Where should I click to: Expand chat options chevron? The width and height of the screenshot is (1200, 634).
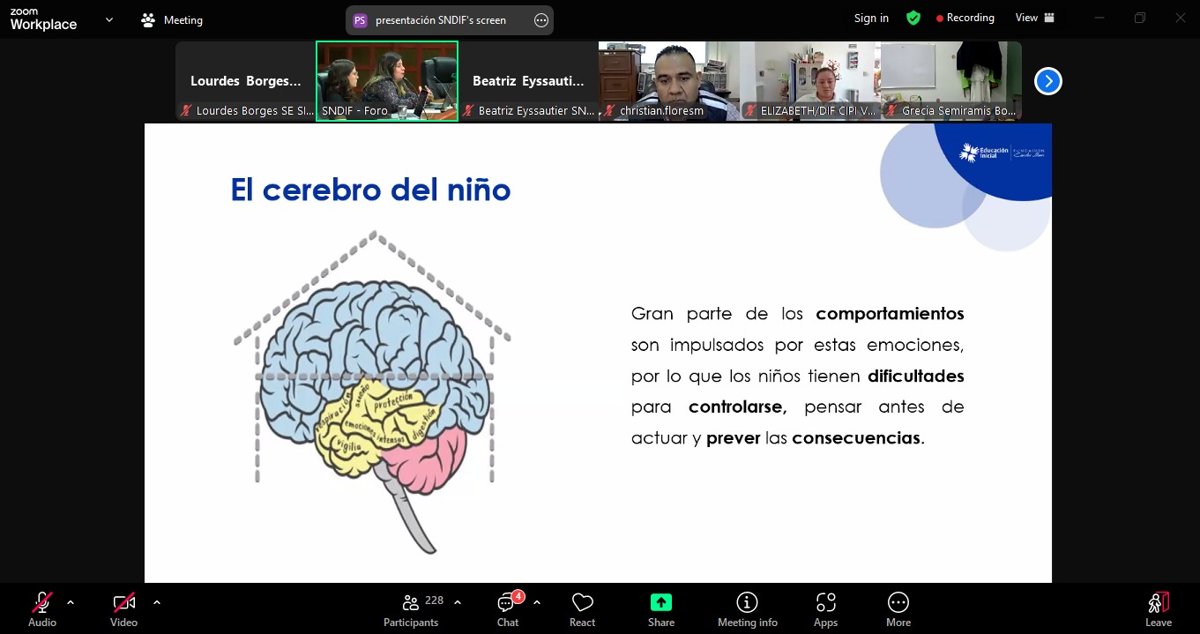pyautogui.click(x=536, y=602)
